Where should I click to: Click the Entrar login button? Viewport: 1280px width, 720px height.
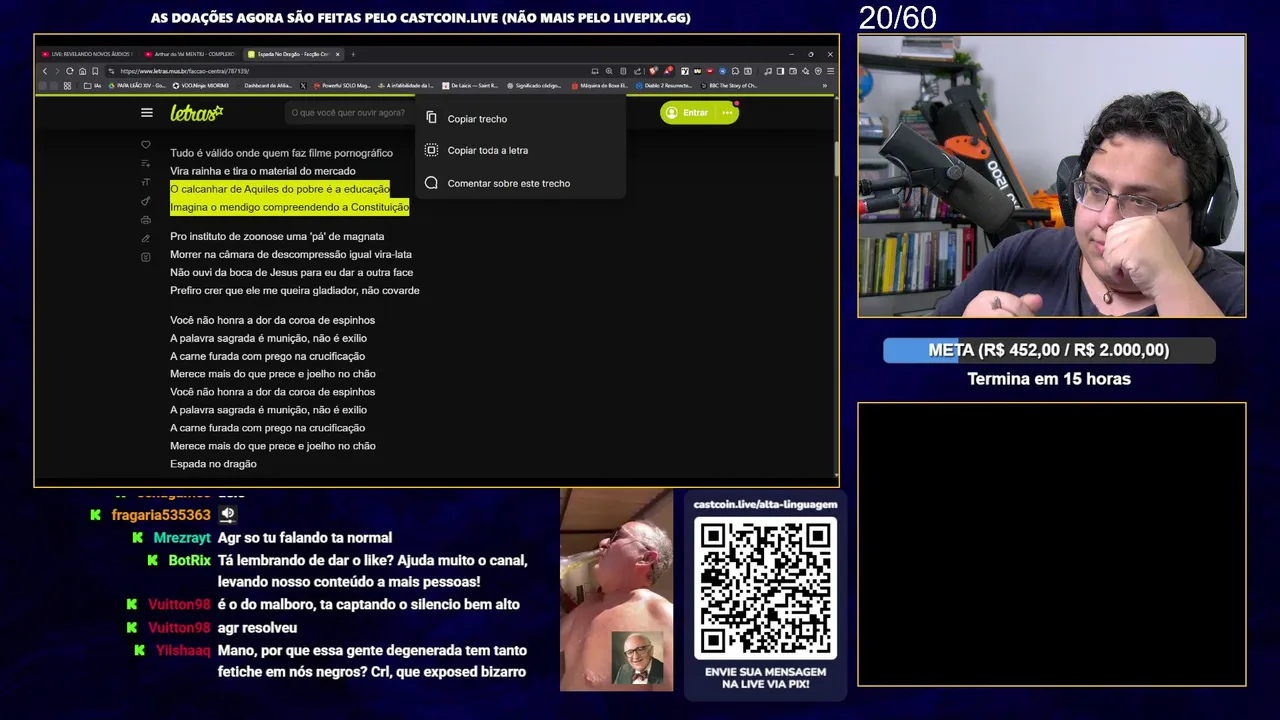click(687, 113)
